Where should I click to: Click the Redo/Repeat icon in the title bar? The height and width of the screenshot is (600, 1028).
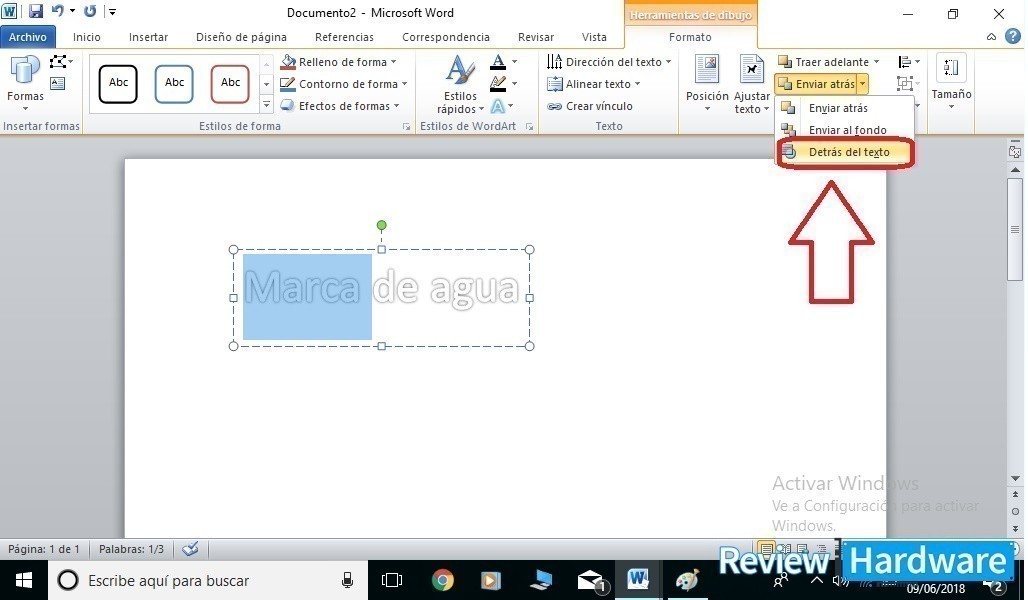point(90,11)
